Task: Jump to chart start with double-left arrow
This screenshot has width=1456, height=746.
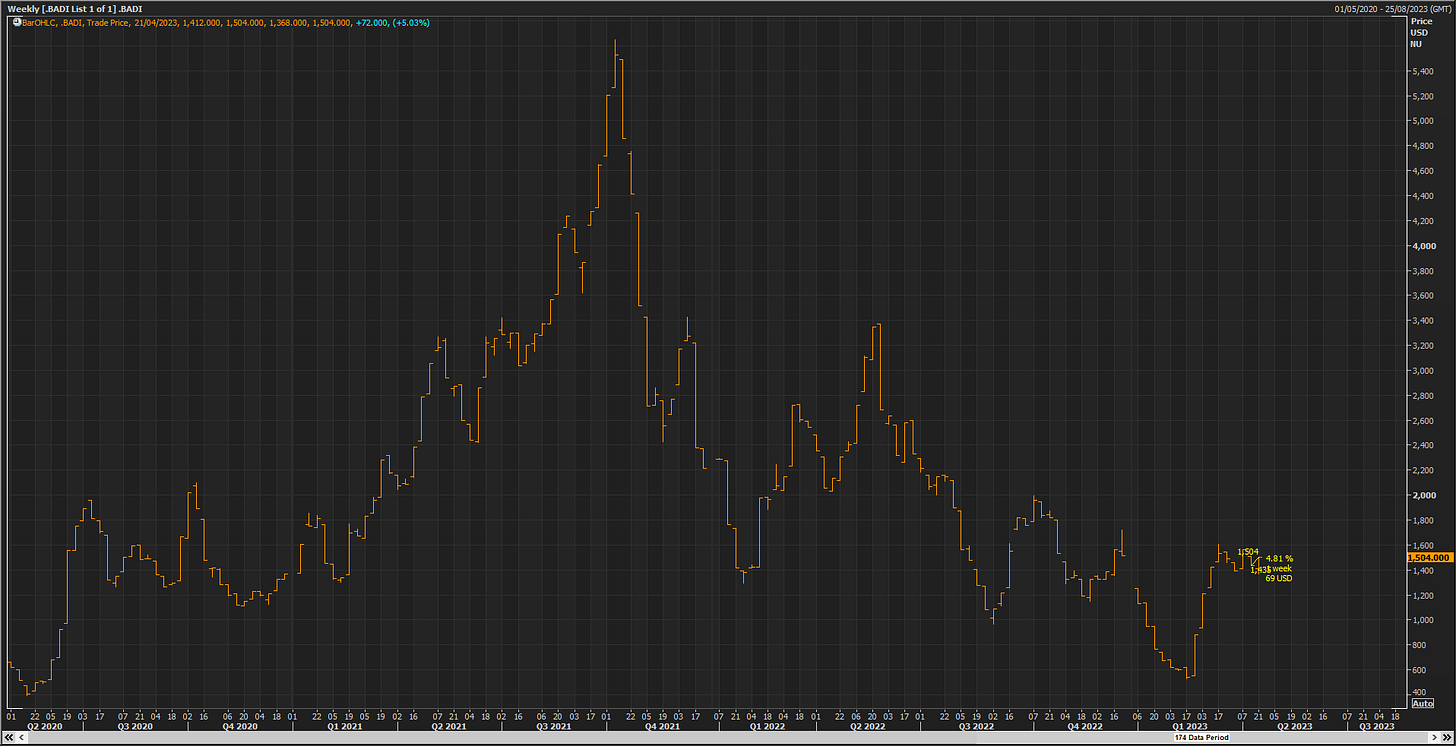Action: pyautogui.click(x=8, y=736)
